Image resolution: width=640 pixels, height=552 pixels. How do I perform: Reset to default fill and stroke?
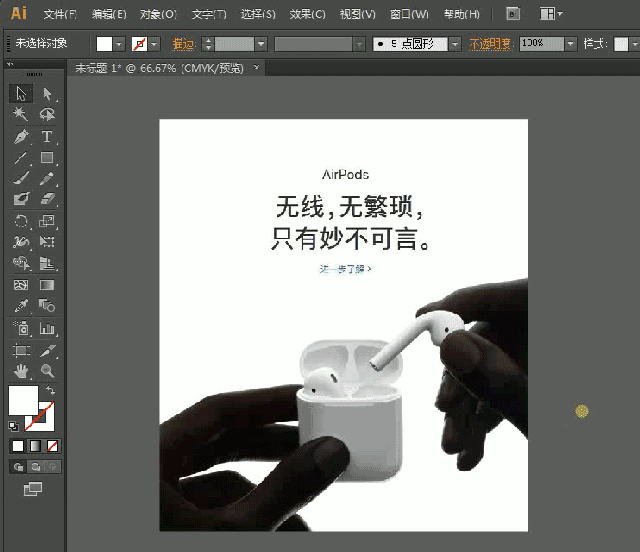coord(13,426)
